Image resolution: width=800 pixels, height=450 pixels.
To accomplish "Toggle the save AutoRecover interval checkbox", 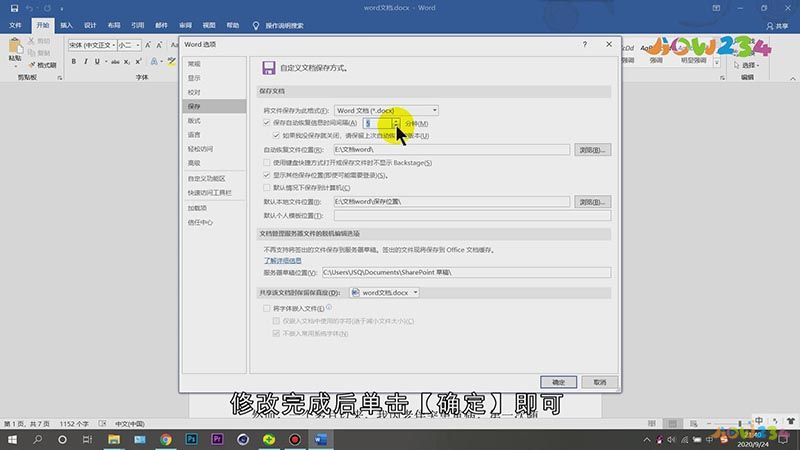I will click(266, 122).
